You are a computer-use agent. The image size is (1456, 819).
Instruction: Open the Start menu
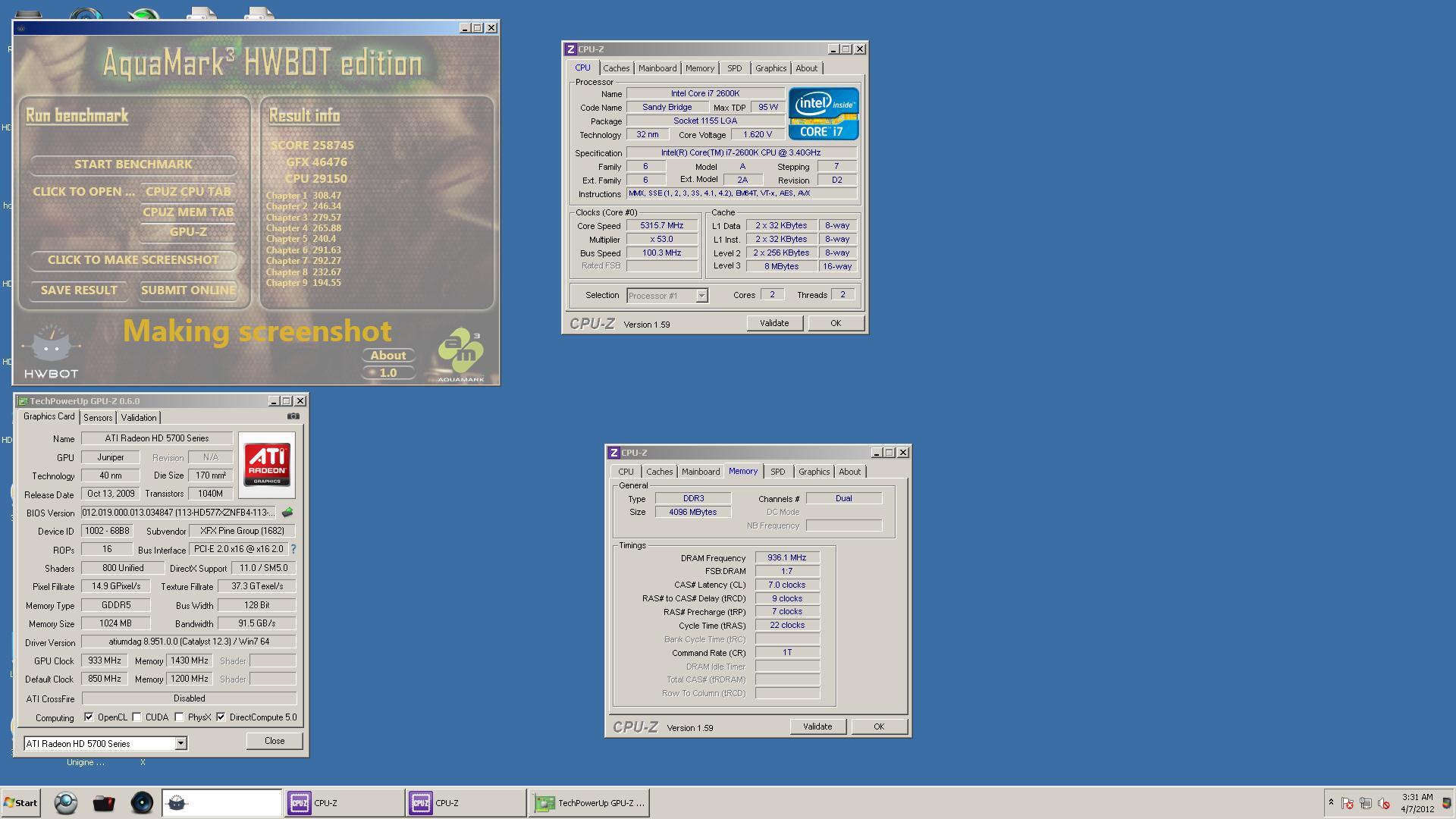pyautogui.click(x=20, y=803)
